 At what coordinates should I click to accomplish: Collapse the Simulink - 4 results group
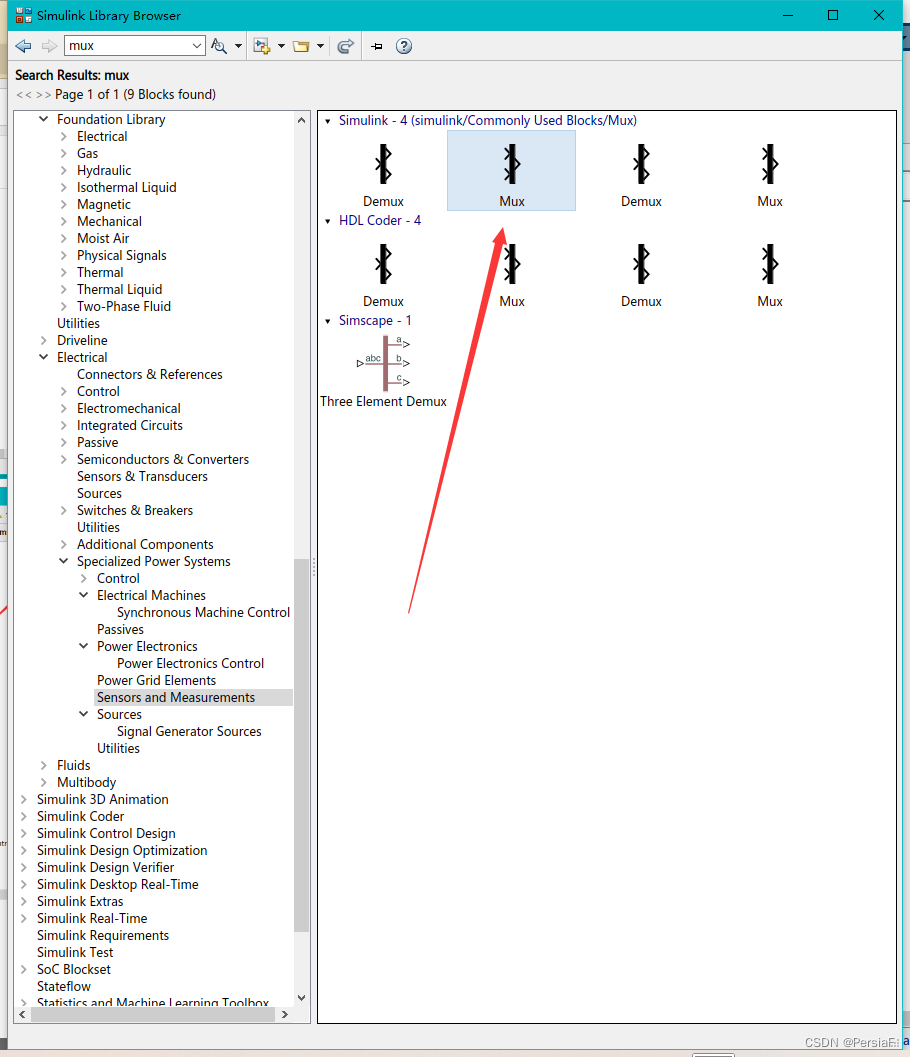pyautogui.click(x=328, y=121)
